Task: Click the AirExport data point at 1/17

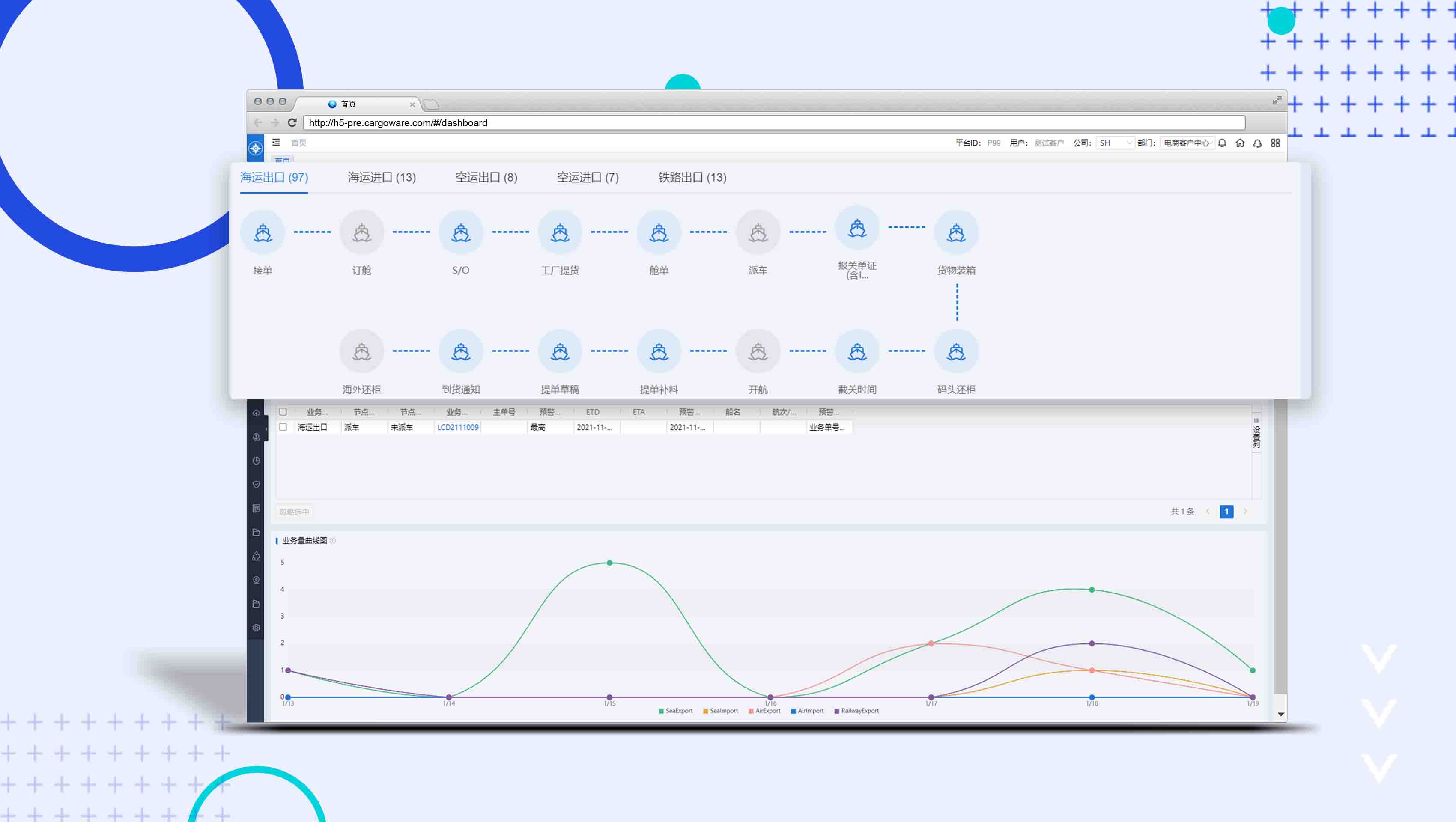Action: coord(931,643)
